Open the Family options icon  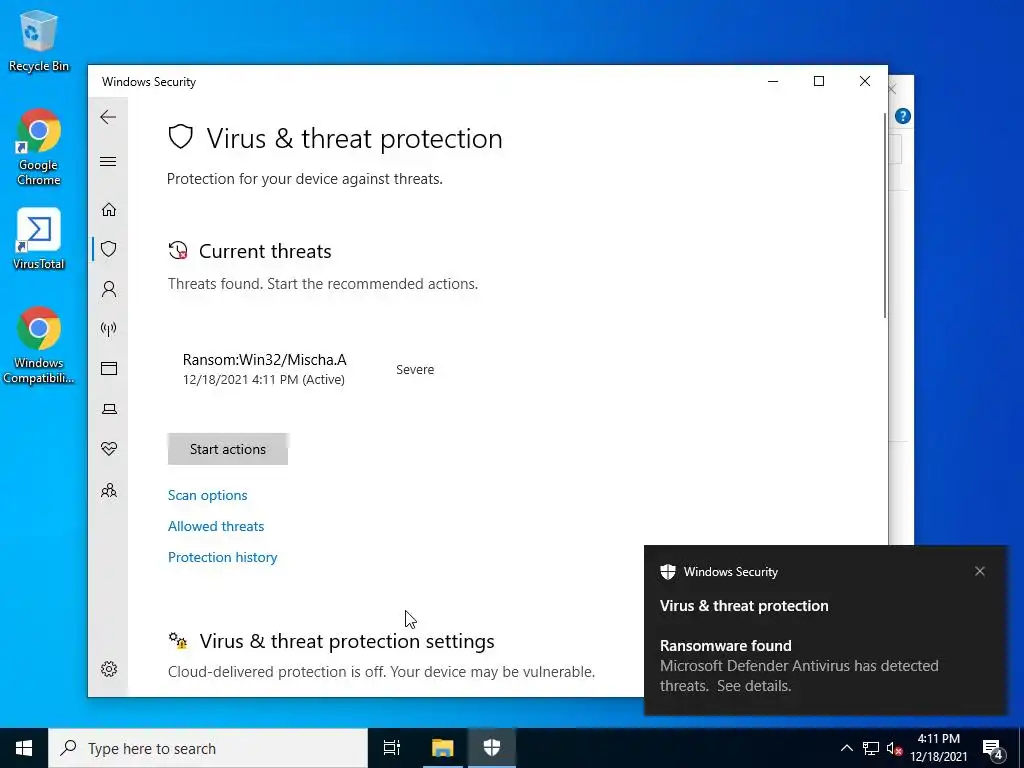[x=109, y=490]
